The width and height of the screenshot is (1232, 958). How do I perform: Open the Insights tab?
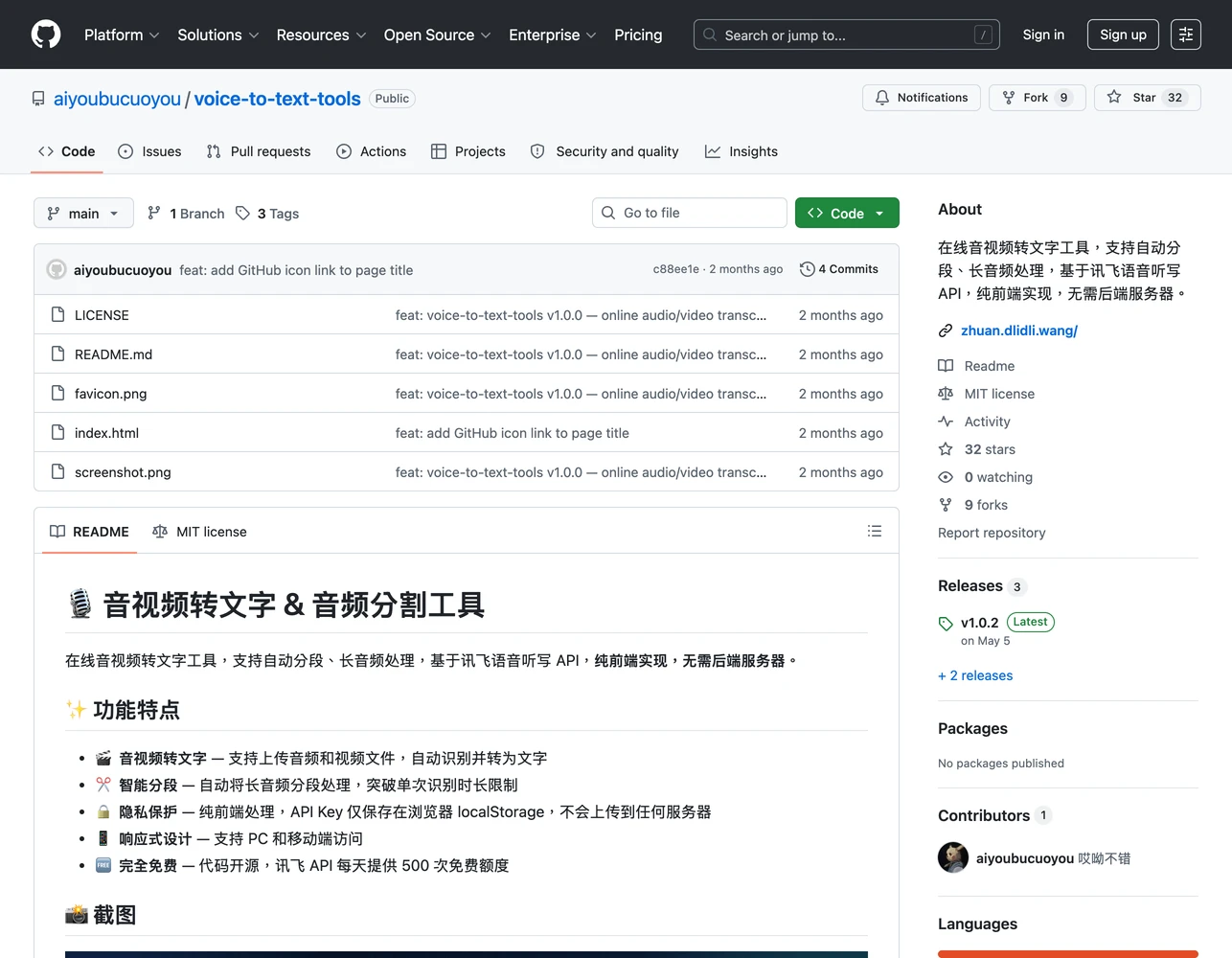741,151
